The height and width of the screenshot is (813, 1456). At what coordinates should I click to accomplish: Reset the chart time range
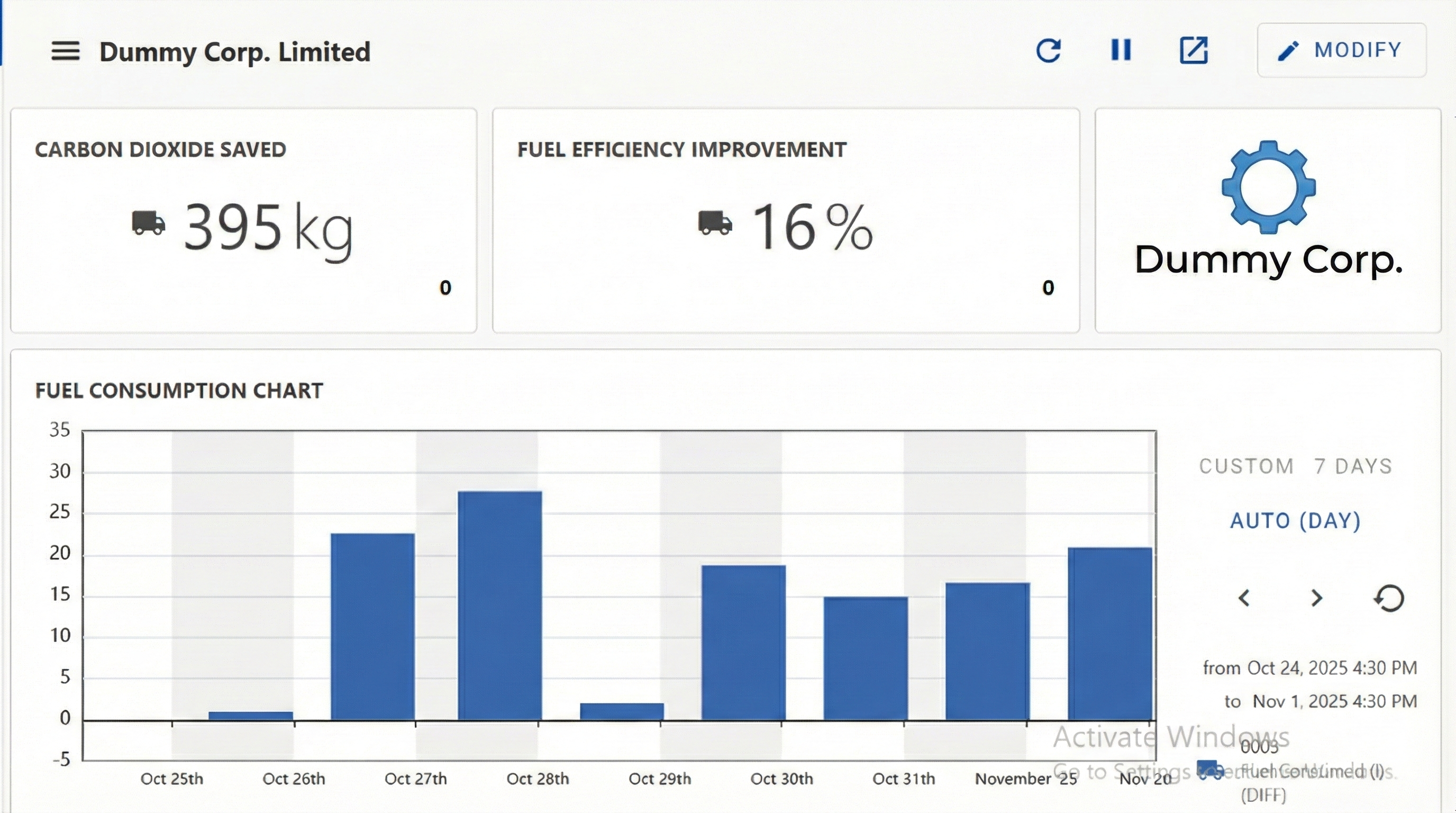[x=1389, y=598]
